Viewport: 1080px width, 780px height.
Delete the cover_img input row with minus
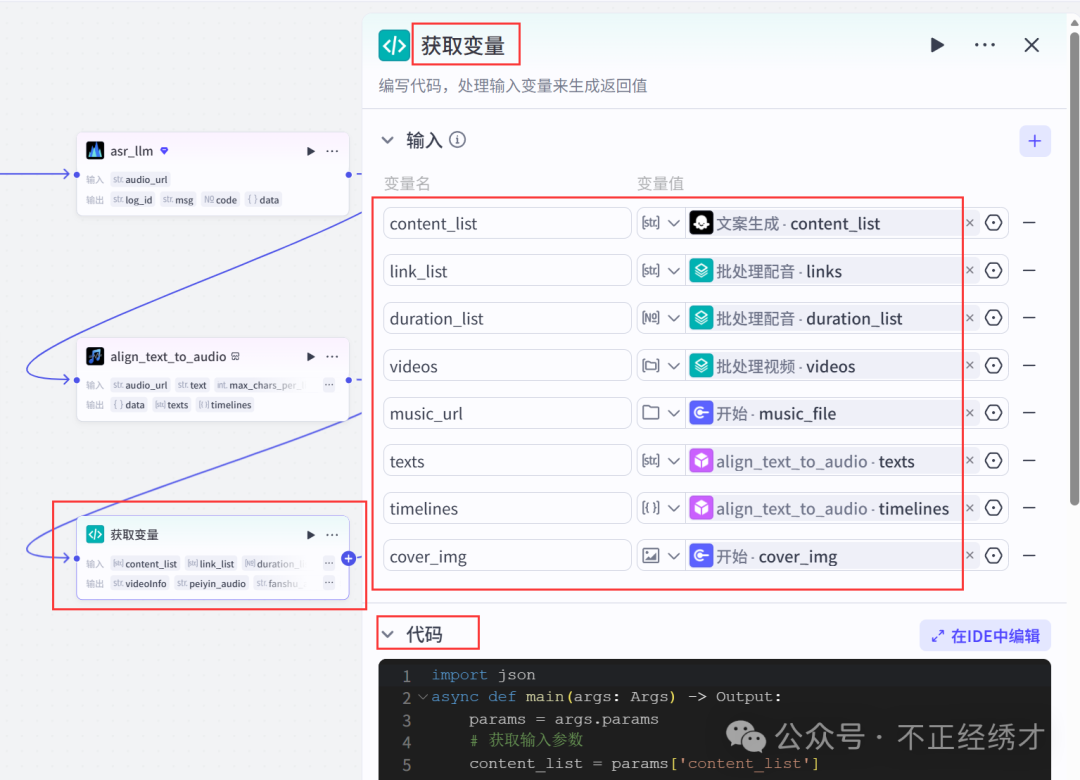pyautogui.click(x=1029, y=556)
